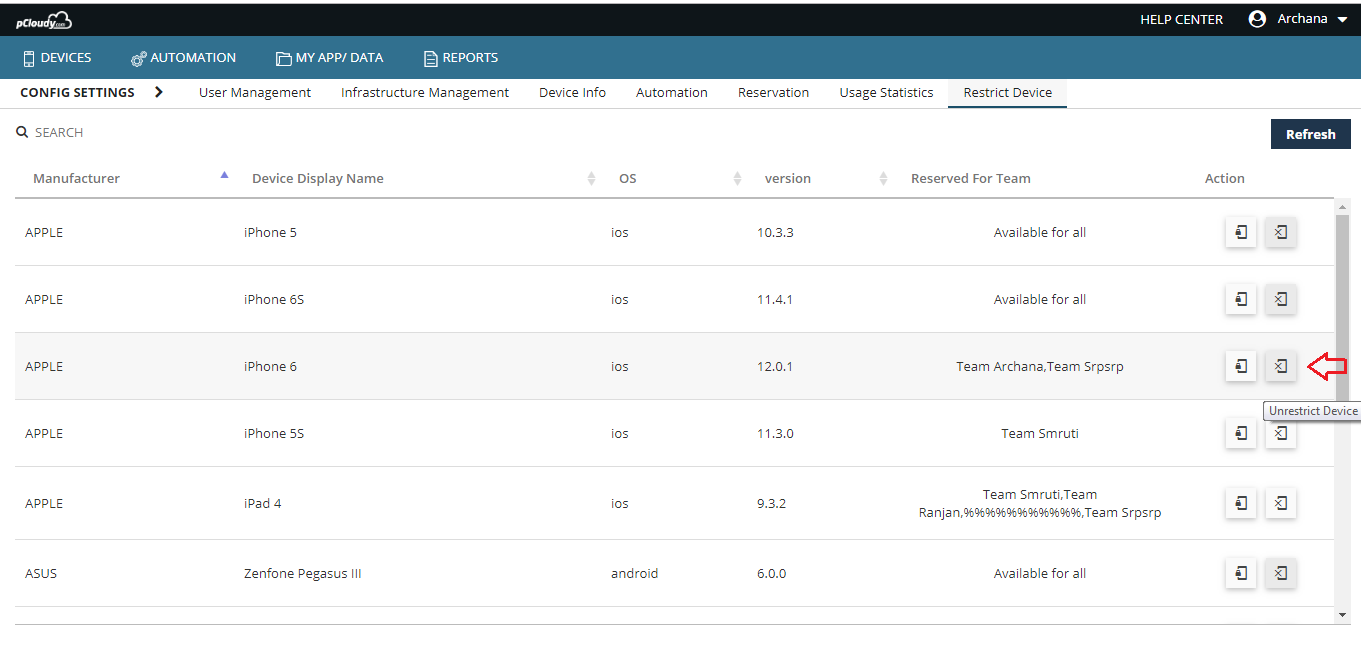Click the pCloudy logo
1361x661 pixels.
44,20
